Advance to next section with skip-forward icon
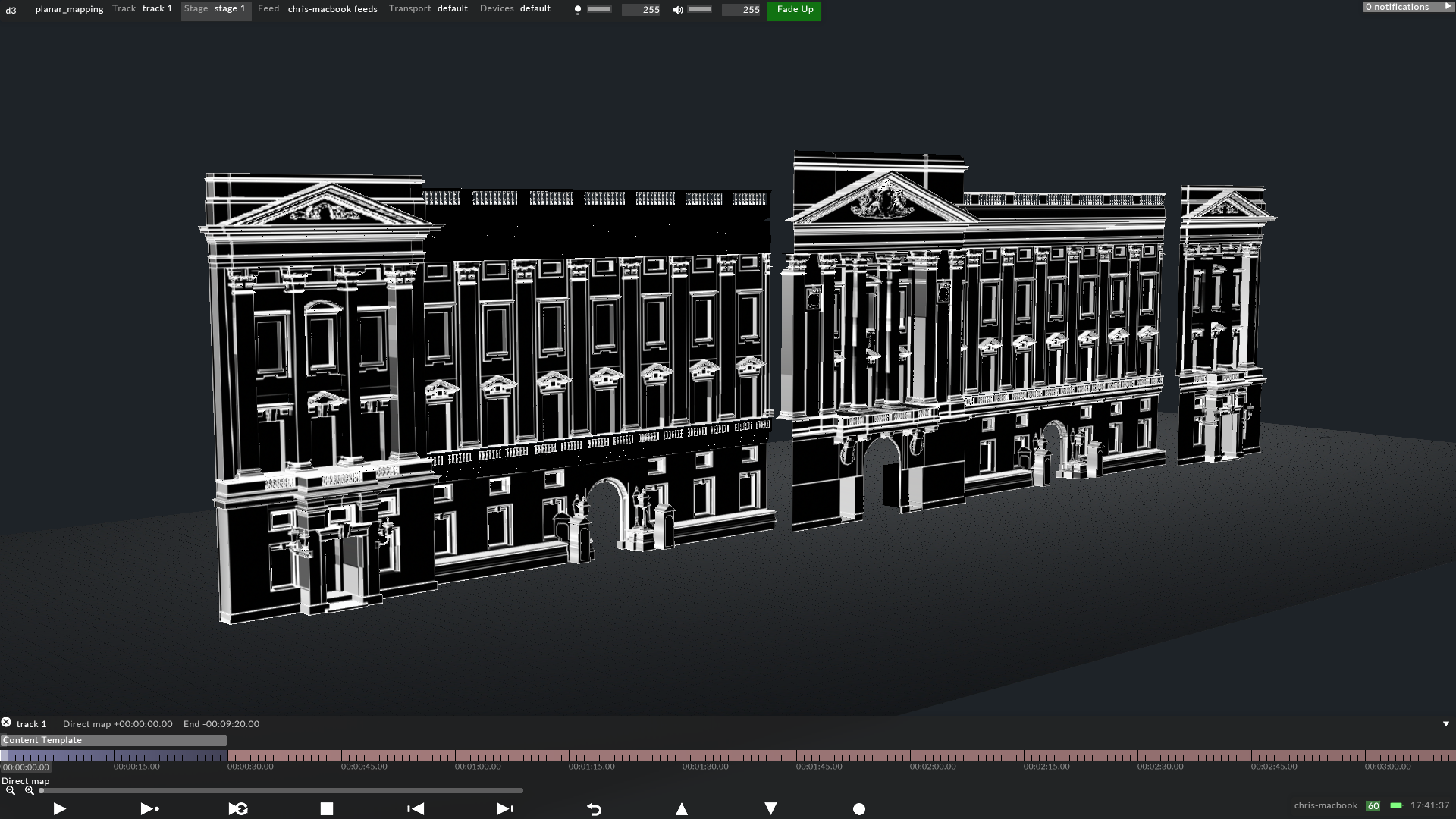Viewport: 1456px width, 819px height. (x=503, y=808)
